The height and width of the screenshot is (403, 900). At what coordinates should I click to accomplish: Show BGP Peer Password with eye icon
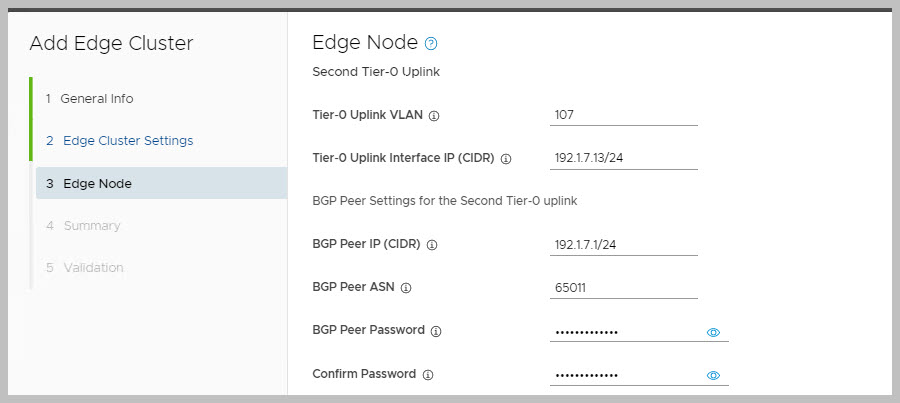pyautogui.click(x=713, y=332)
